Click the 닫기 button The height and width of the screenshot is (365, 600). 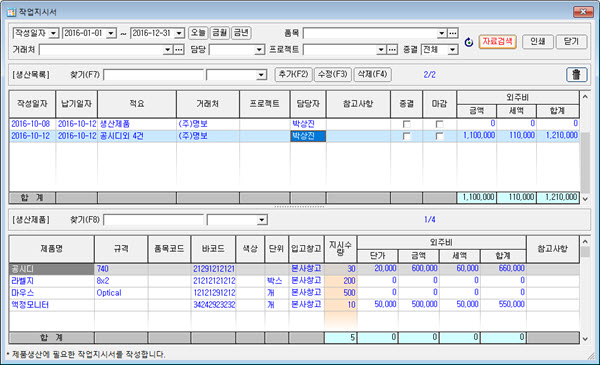point(571,41)
